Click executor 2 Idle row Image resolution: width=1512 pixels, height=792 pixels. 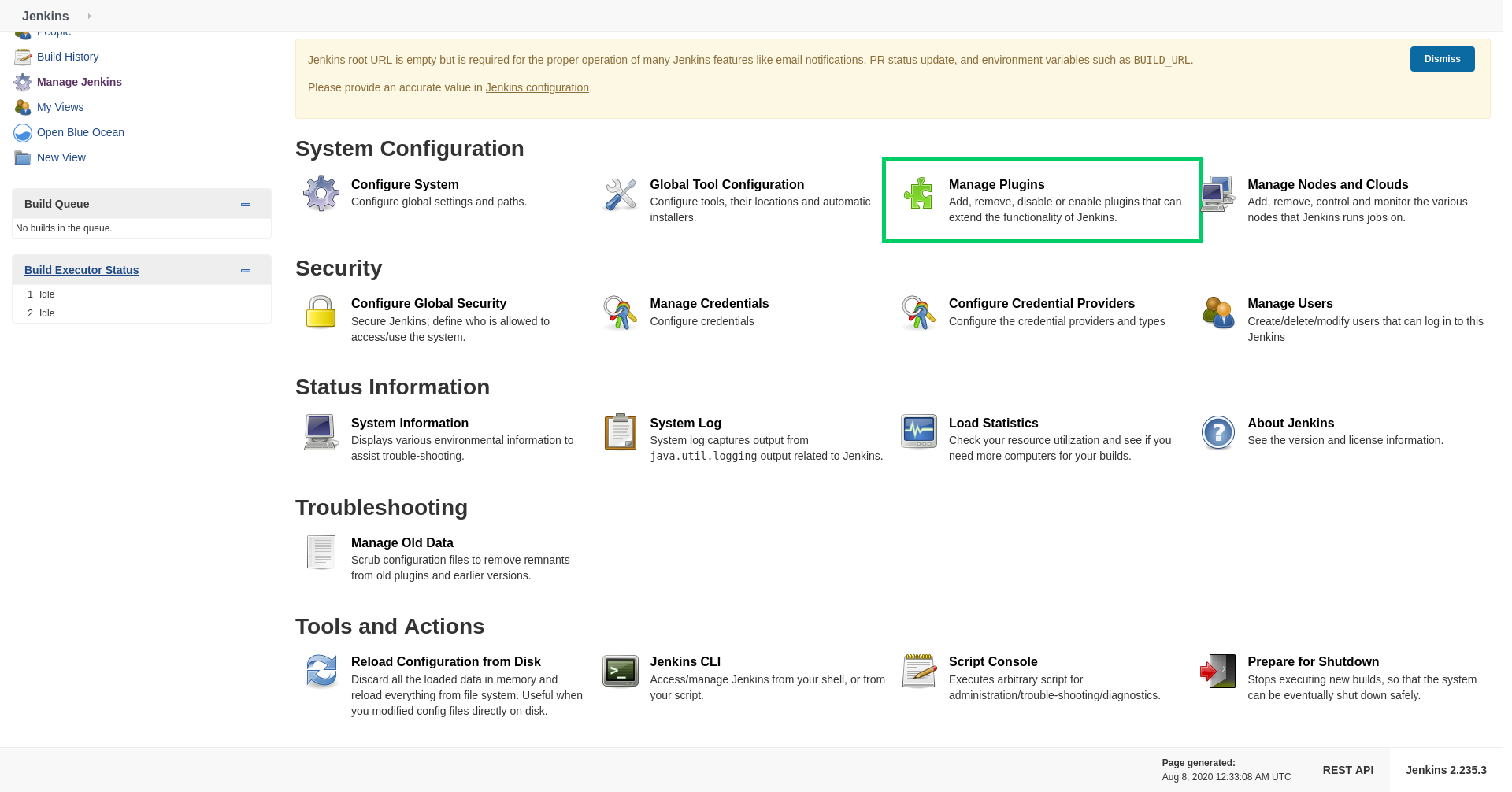click(142, 313)
